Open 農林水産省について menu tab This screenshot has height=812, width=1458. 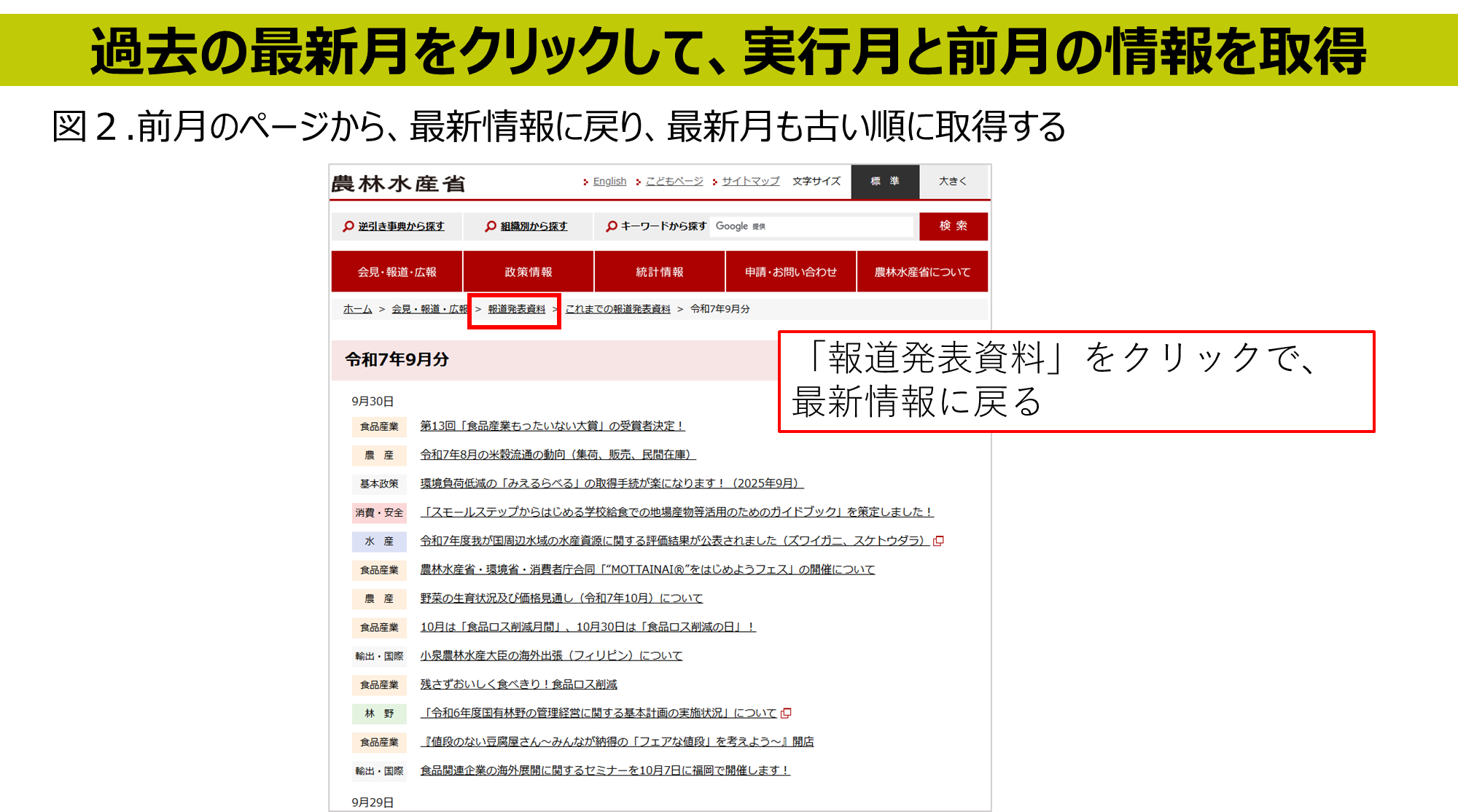tap(922, 272)
